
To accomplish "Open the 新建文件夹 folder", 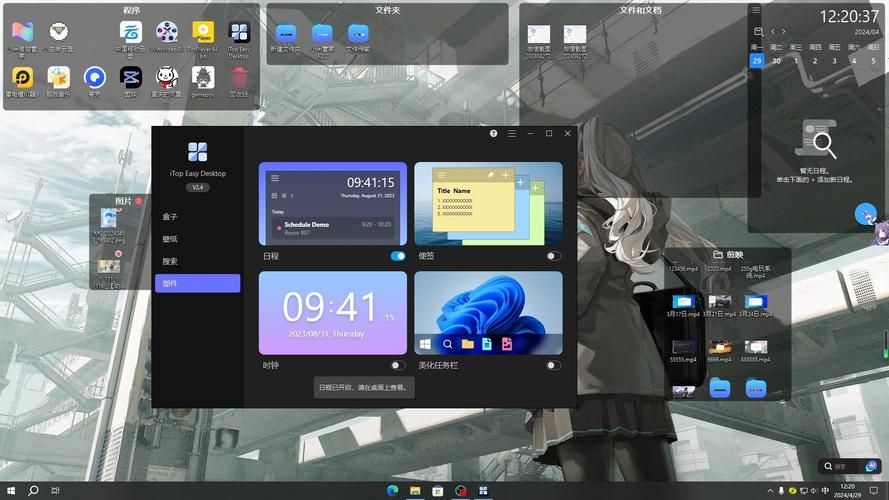I will [286, 34].
